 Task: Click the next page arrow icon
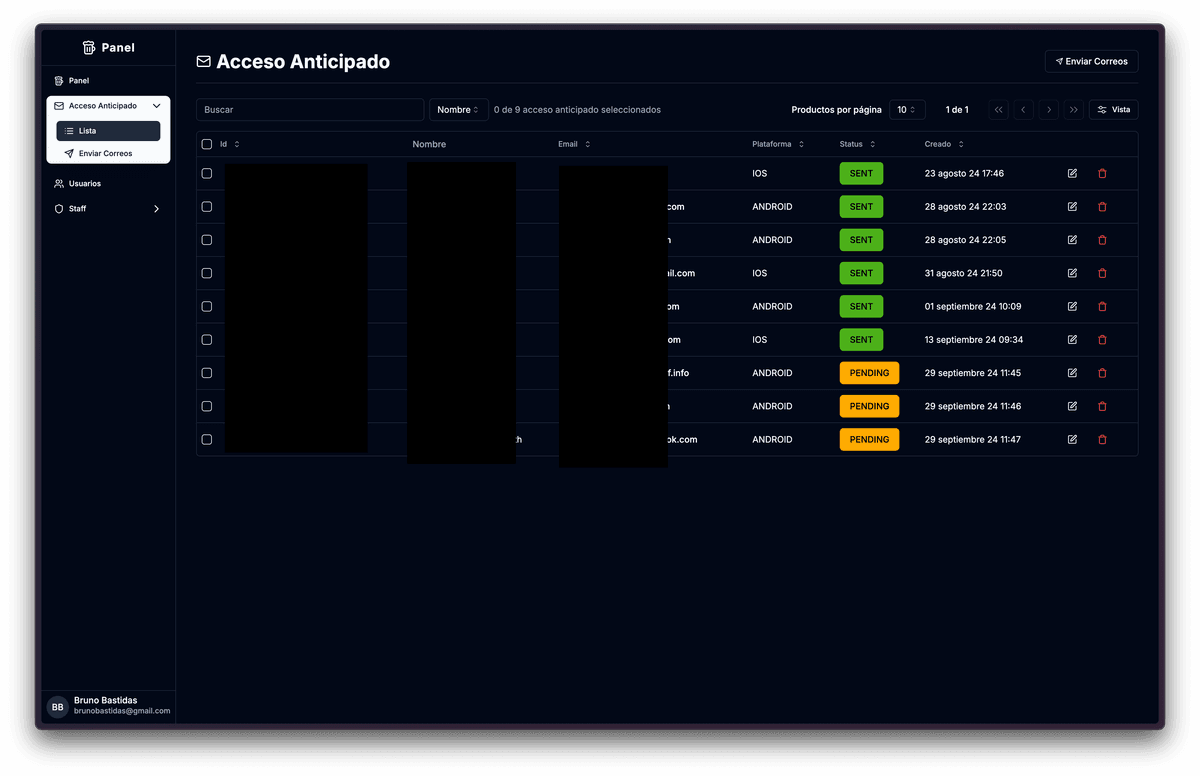tap(1048, 110)
